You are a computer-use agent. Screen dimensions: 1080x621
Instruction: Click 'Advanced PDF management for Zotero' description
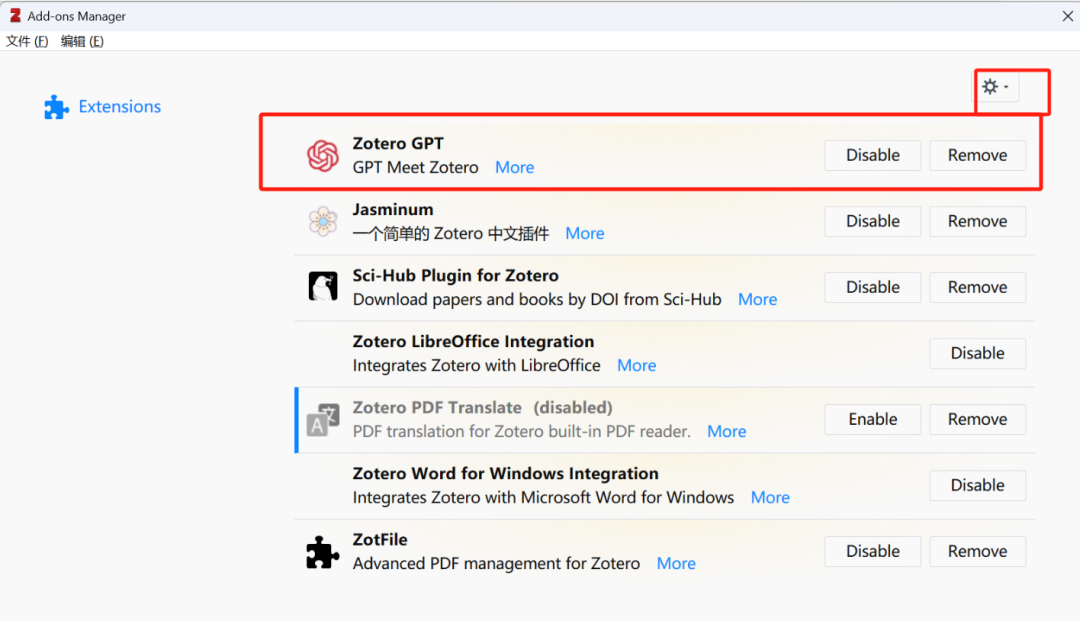coord(496,564)
